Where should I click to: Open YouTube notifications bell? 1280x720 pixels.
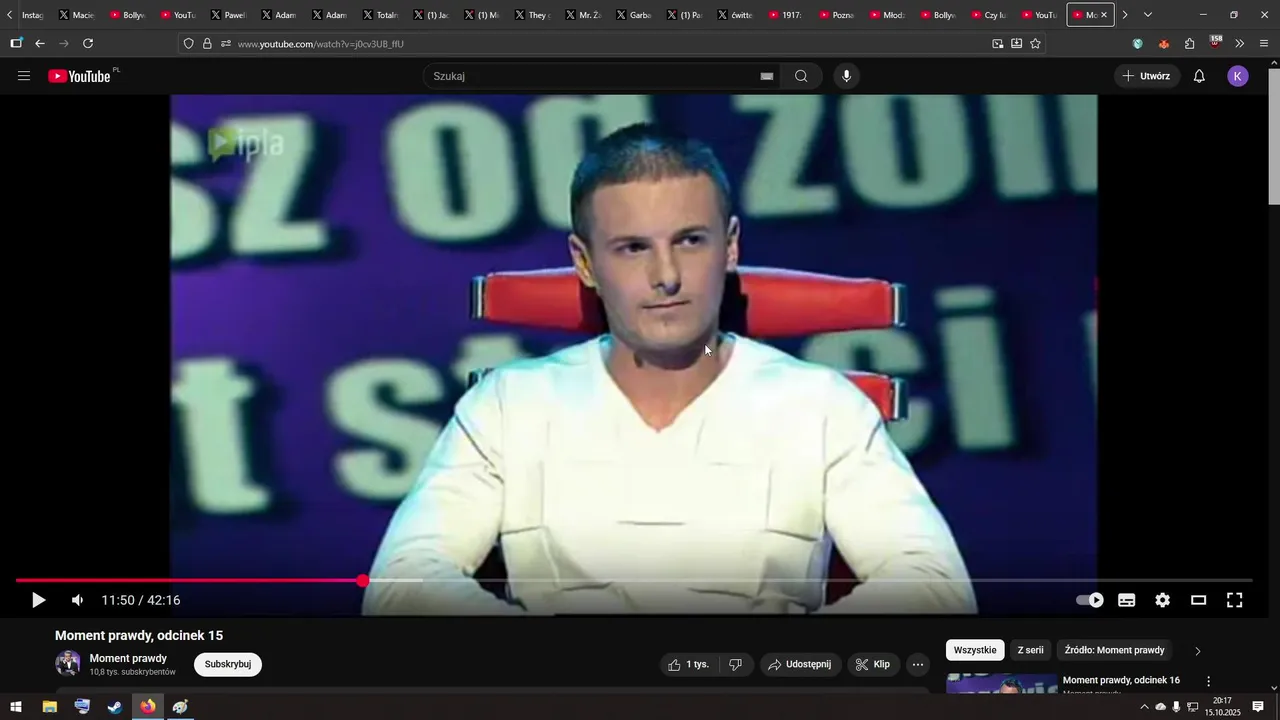pyautogui.click(x=1199, y=76)
